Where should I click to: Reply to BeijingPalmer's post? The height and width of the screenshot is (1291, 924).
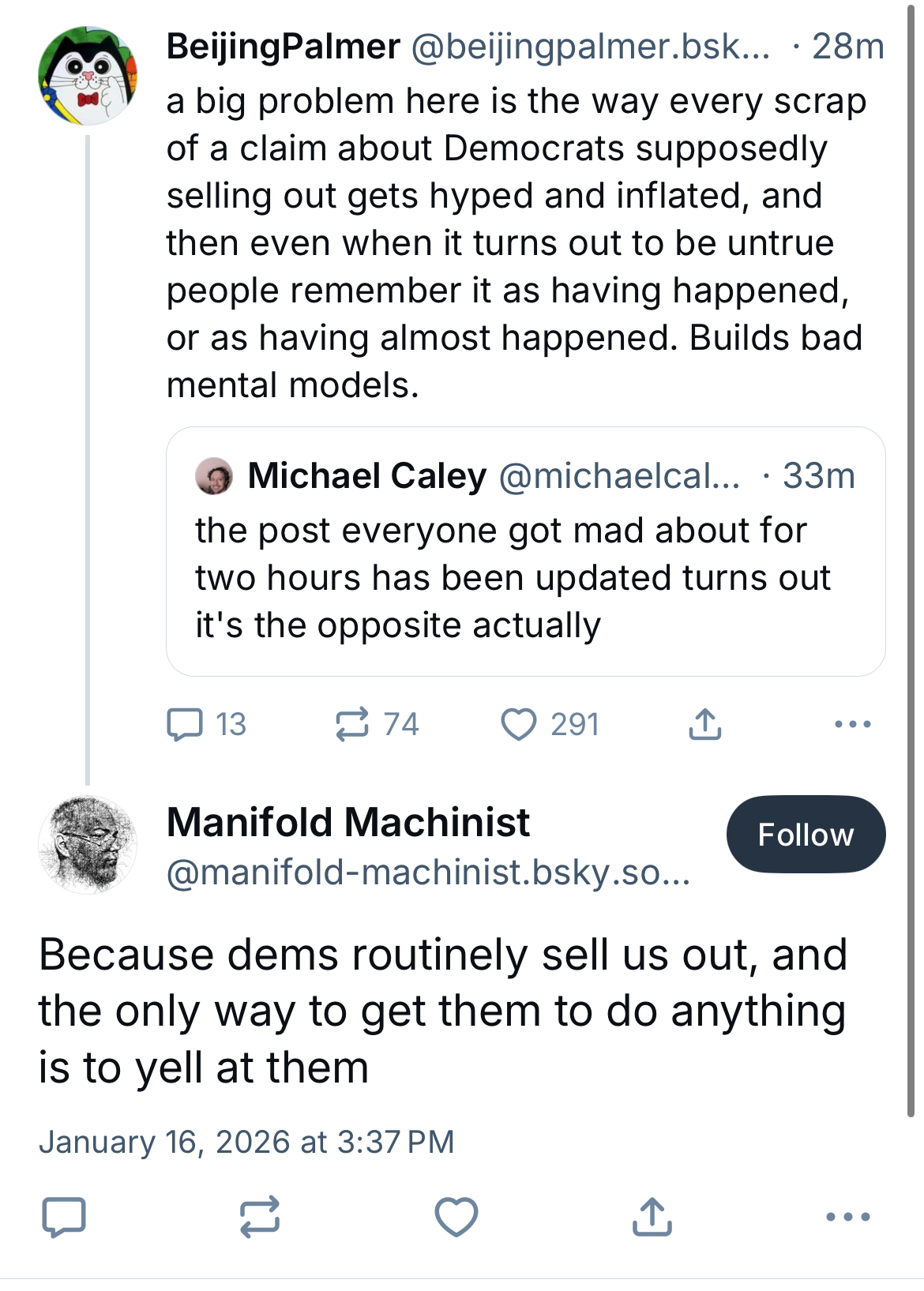[x=186, y=724]
